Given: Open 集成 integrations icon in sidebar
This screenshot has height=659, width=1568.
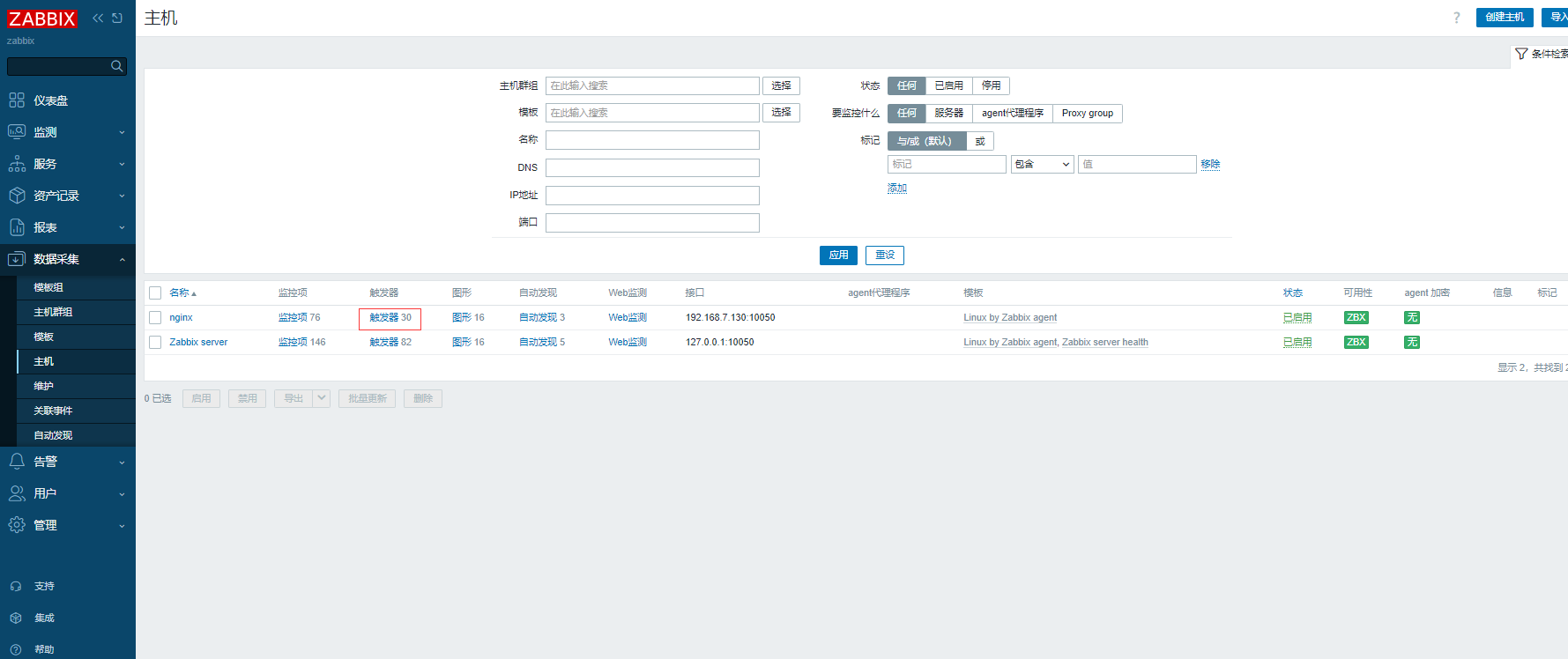Looking at the screenshot, I should pos(16,618).
